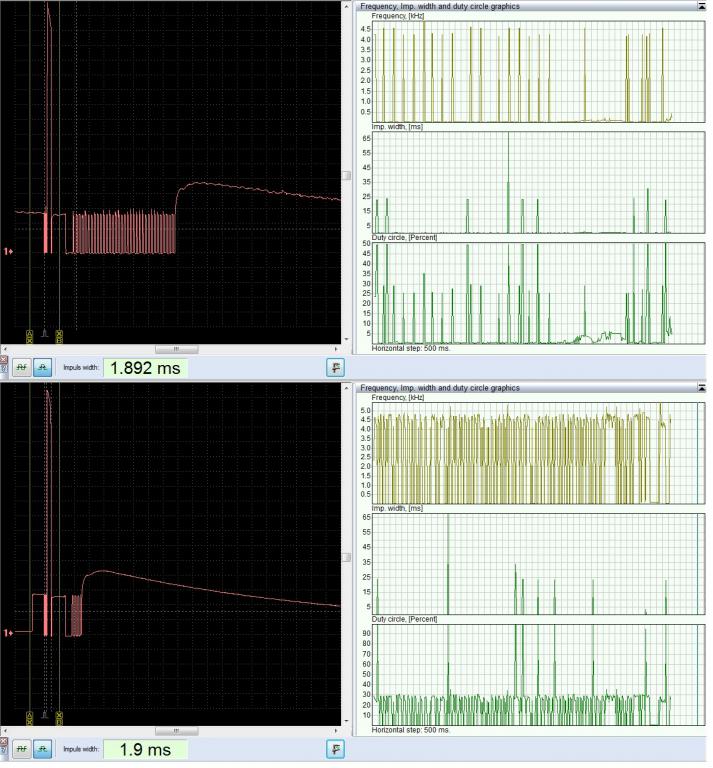
Task: Collapse graphics panel above the 5.0 kHz frequency chart
Action: tap(701, 387)
